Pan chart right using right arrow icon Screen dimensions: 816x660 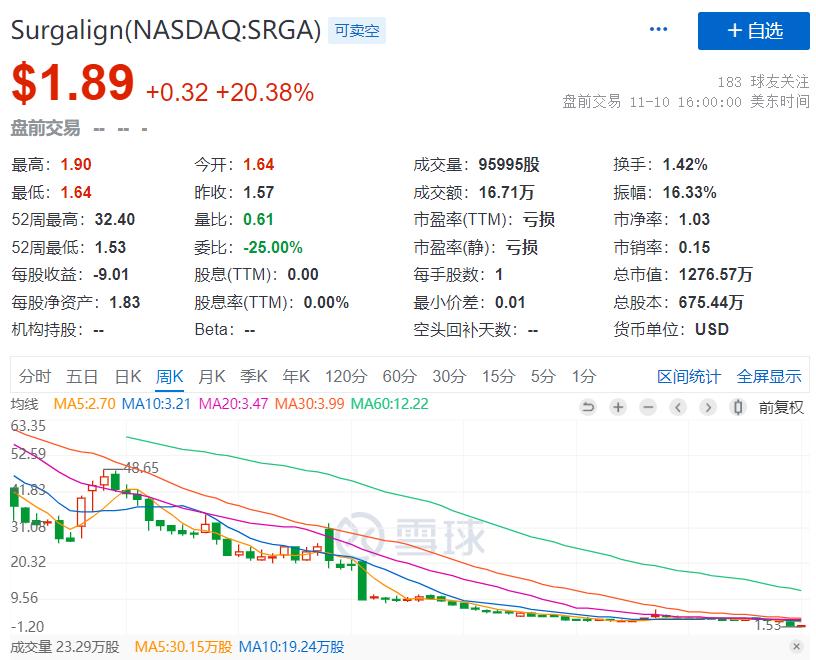coord(707,408)
